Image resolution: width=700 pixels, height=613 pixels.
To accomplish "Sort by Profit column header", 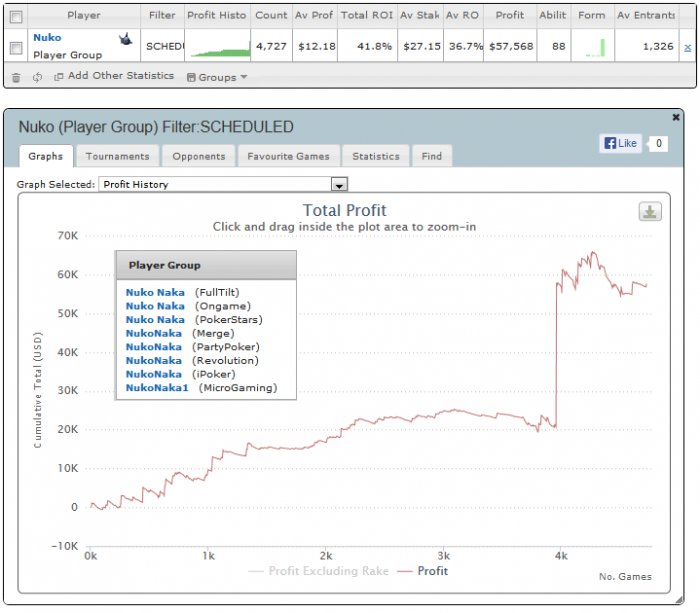I will [x=510, y=15].
